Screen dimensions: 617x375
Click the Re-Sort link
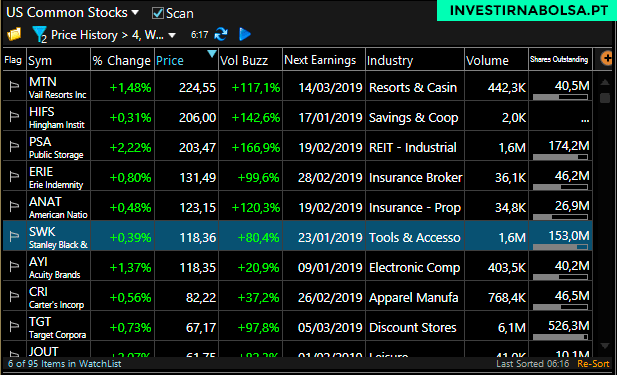[593, 364]
